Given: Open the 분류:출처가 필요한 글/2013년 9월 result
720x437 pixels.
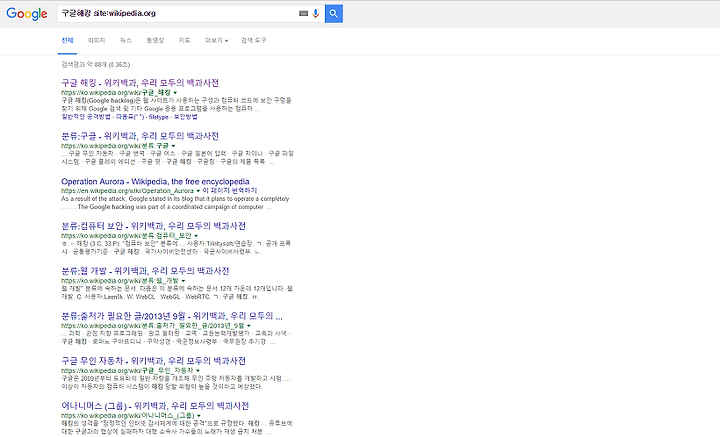Looking at the screenshot, I should (x=172, y=316).
